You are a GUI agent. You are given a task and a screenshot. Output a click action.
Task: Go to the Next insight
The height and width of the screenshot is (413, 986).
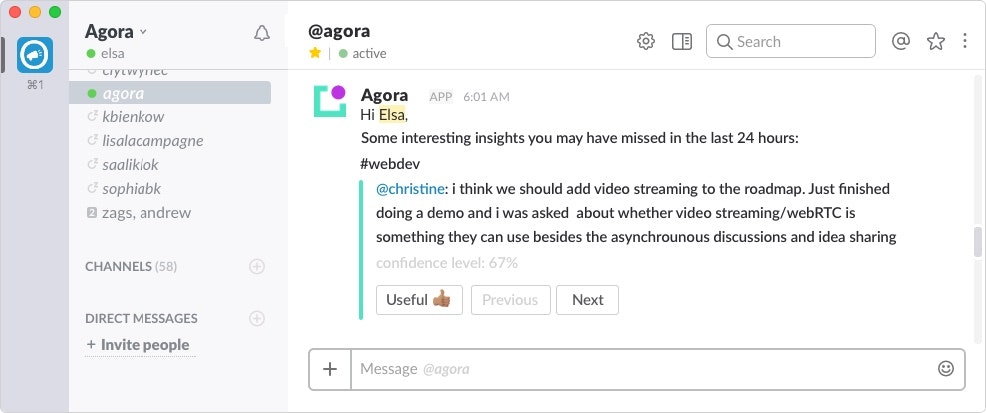tap(587, 300)
